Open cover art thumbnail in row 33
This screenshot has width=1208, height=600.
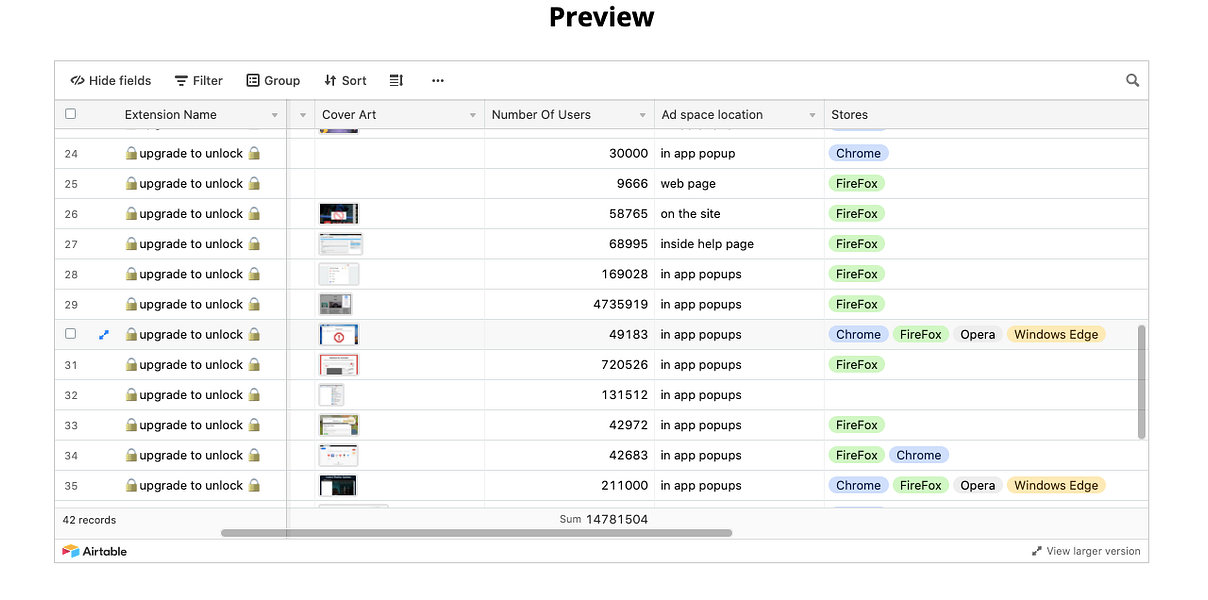click(338, 424)
